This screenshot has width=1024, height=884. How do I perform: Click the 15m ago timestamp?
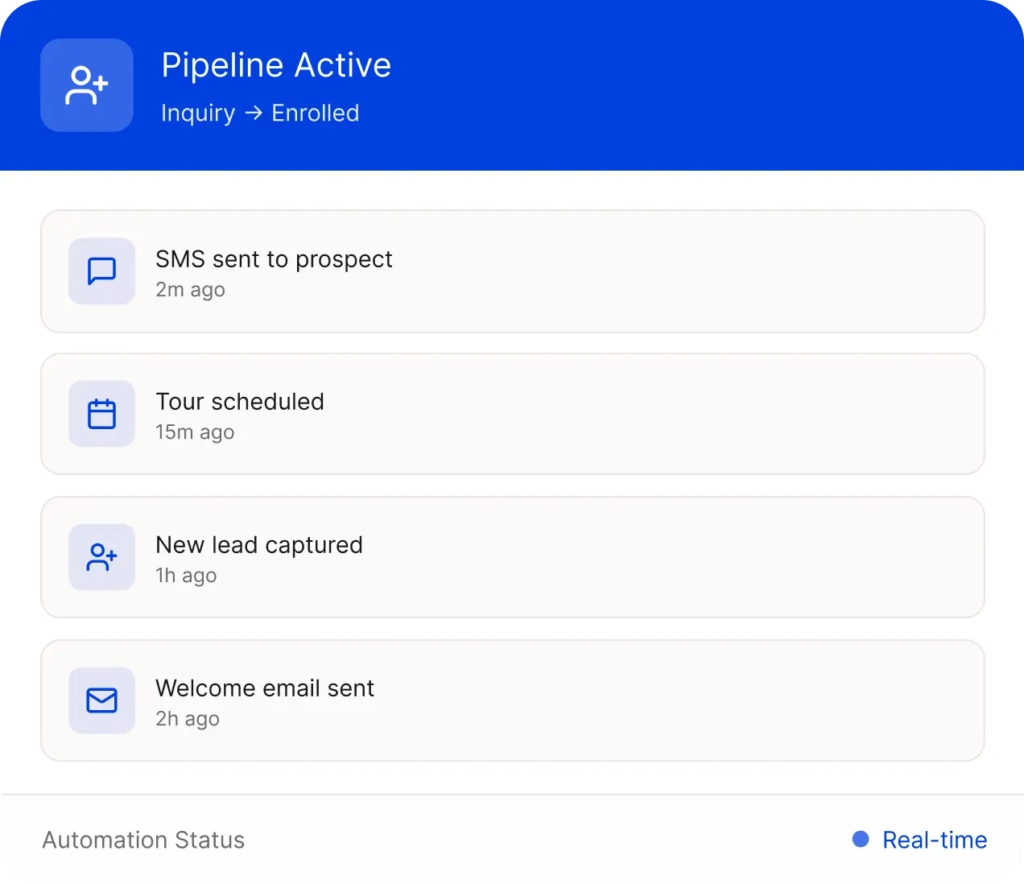(195, 433)
